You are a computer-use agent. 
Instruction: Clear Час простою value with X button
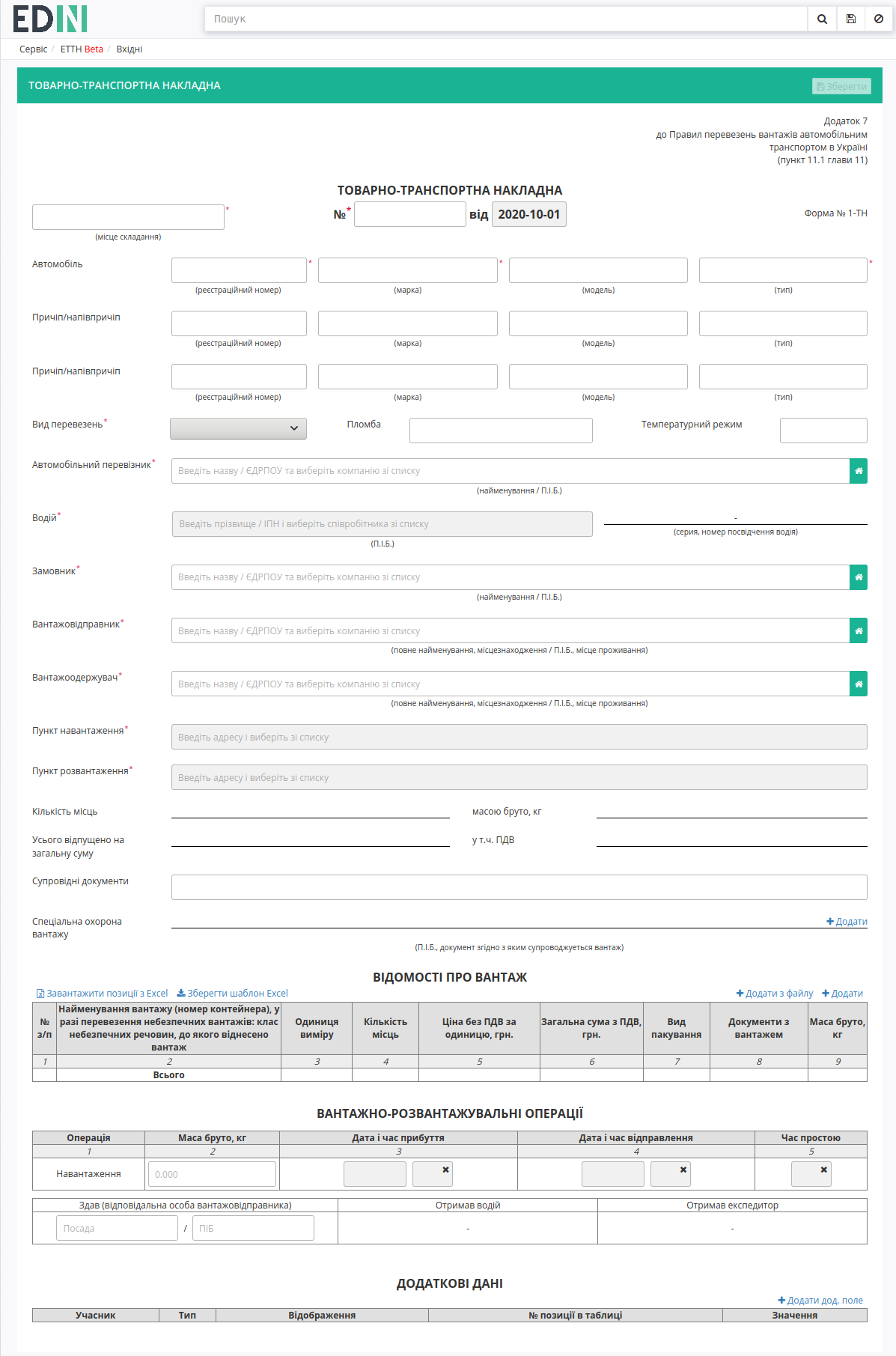click(x=811, y=1174)
